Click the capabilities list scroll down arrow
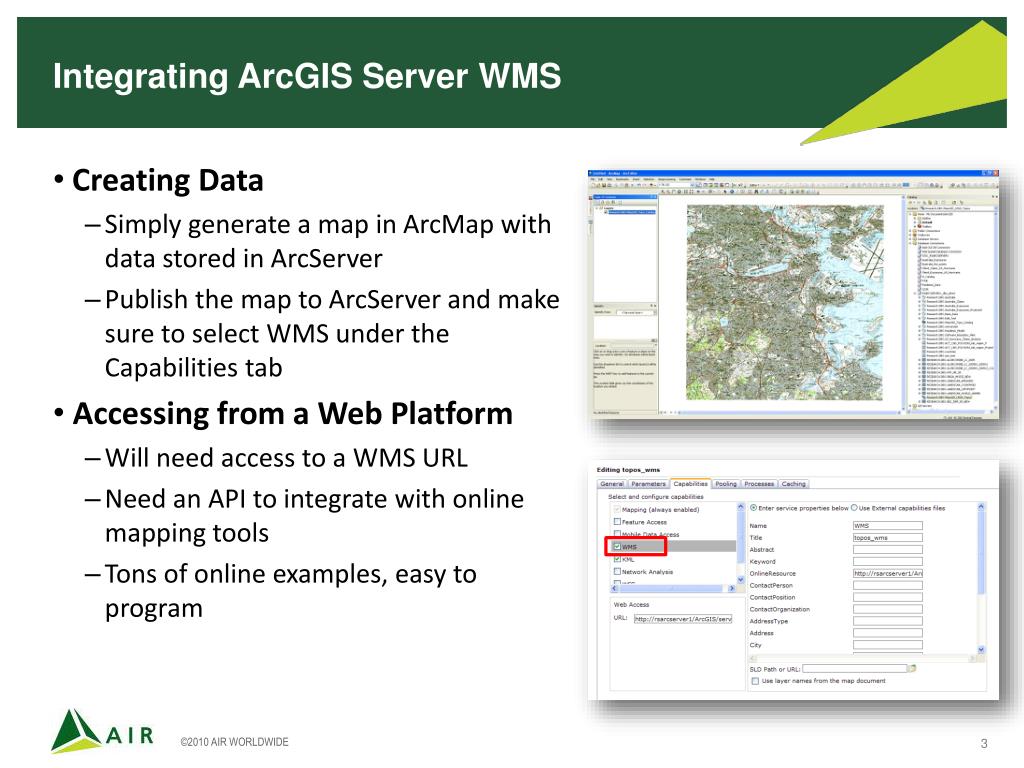 [x=741, y=579]
